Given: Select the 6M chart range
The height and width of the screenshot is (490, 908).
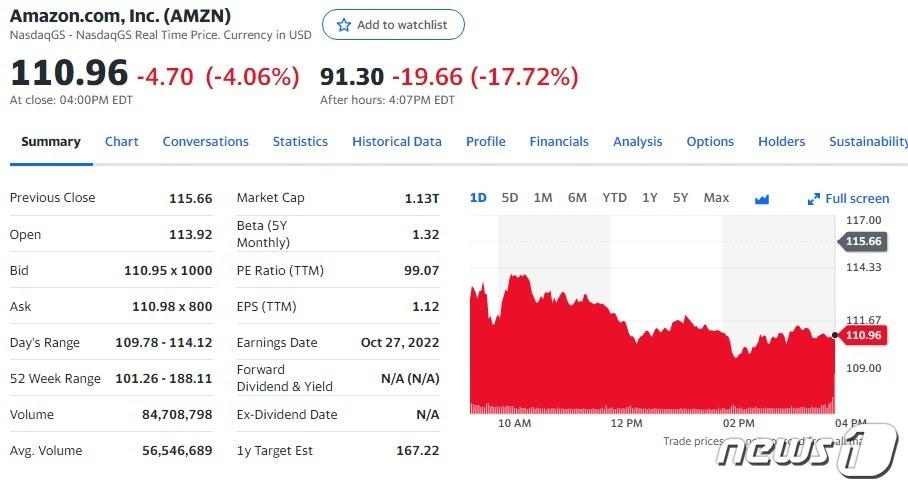Looking at the screenshot, I should (577, 198).
